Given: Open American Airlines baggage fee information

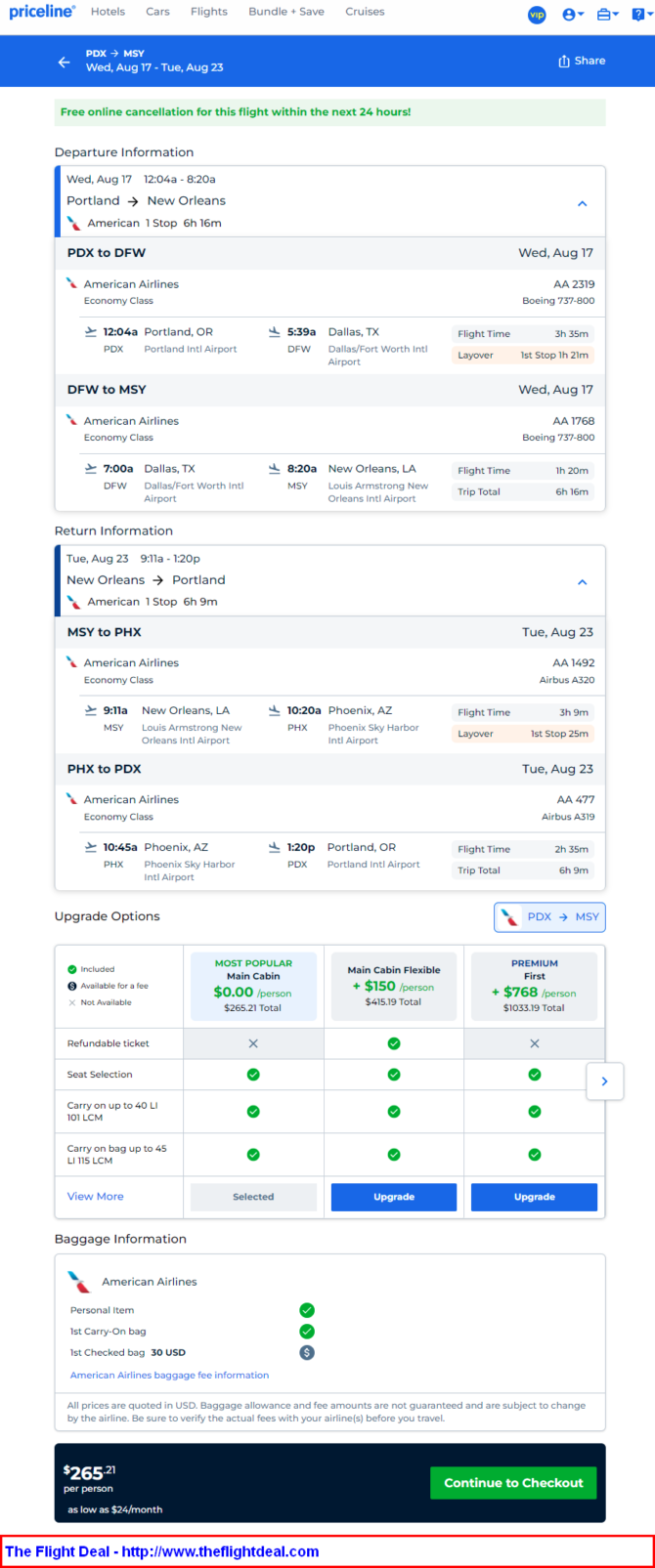Looking at the screenshot, I should pos(169,1376).
